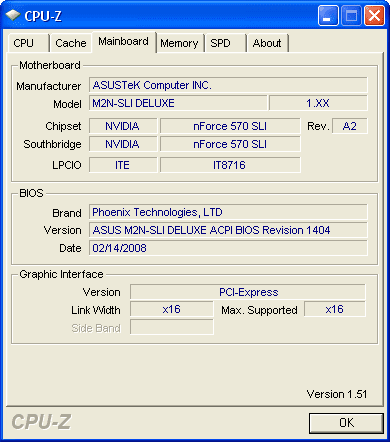Click the disabled maximize button
The width and height of the screenshot is (390, 442).
coord(351,16)
